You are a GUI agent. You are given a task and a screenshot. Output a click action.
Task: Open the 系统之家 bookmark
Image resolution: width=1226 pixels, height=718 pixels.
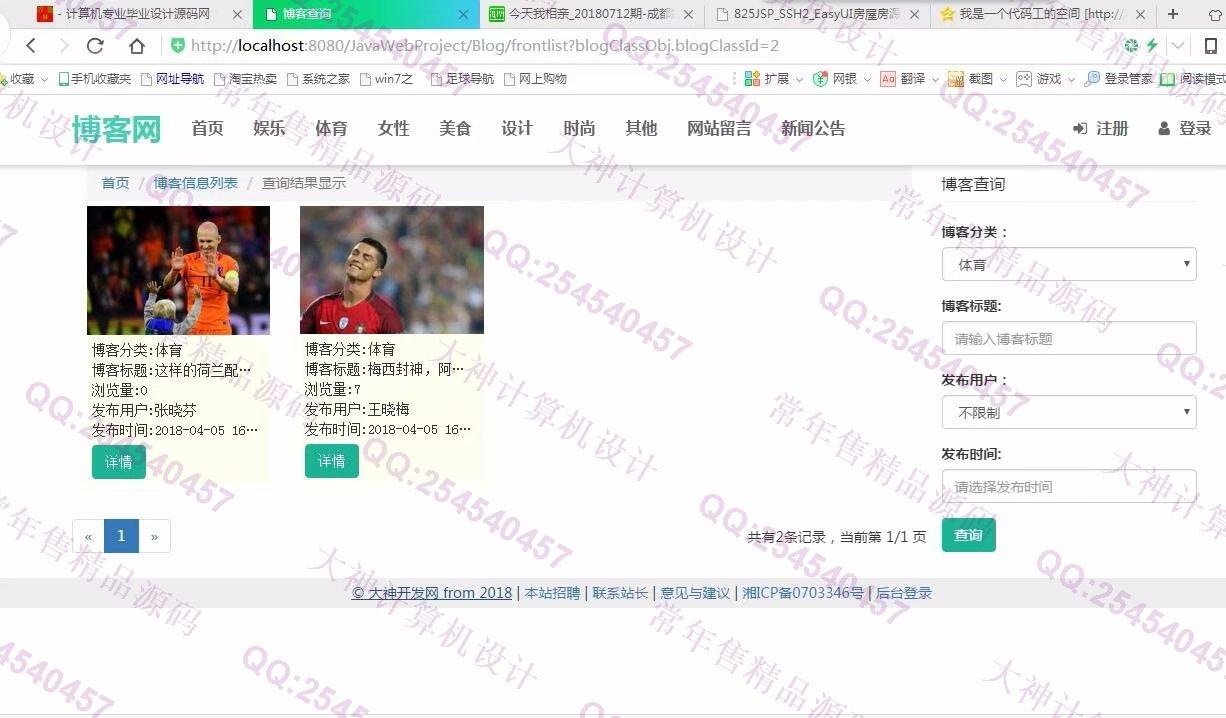318,78
